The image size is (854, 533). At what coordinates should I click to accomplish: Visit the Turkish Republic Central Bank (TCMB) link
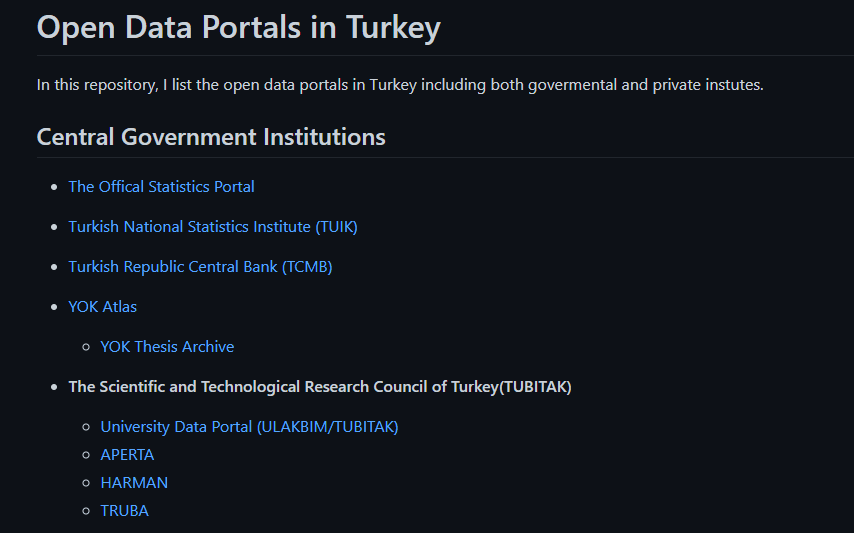tap(200, 267)
